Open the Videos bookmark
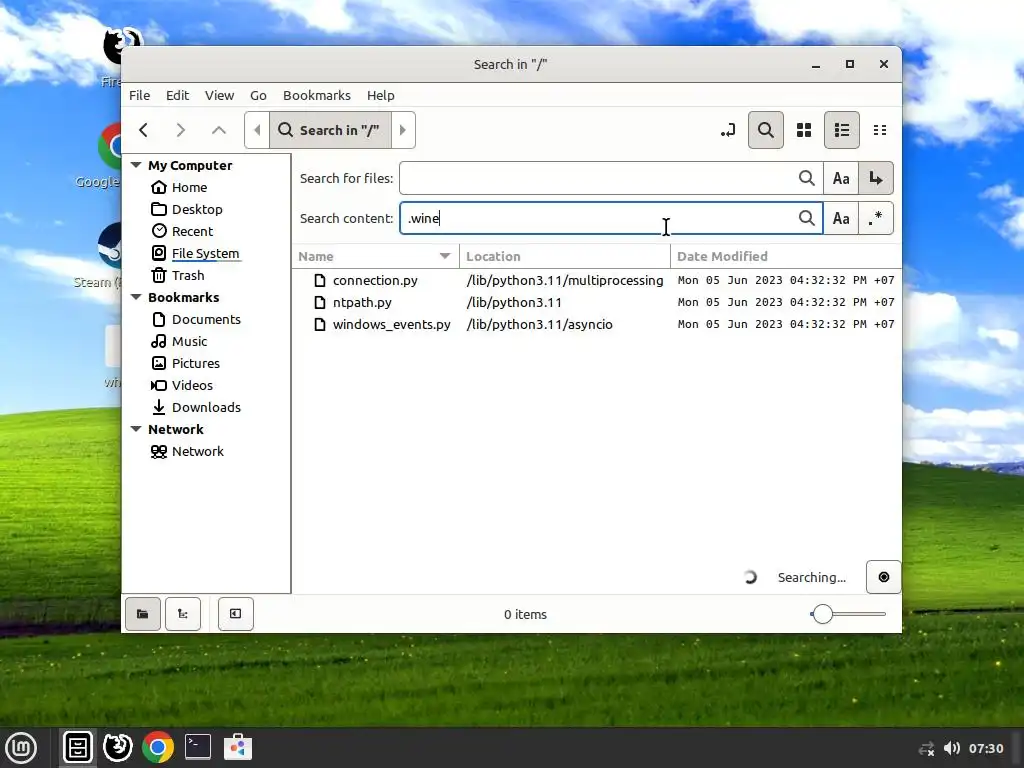This screenshot has width=1024, height=768. point(192,385)
